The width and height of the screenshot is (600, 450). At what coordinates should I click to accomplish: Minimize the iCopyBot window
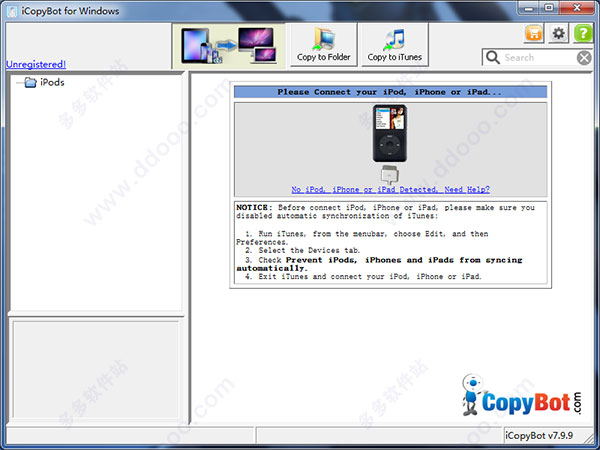529,8
